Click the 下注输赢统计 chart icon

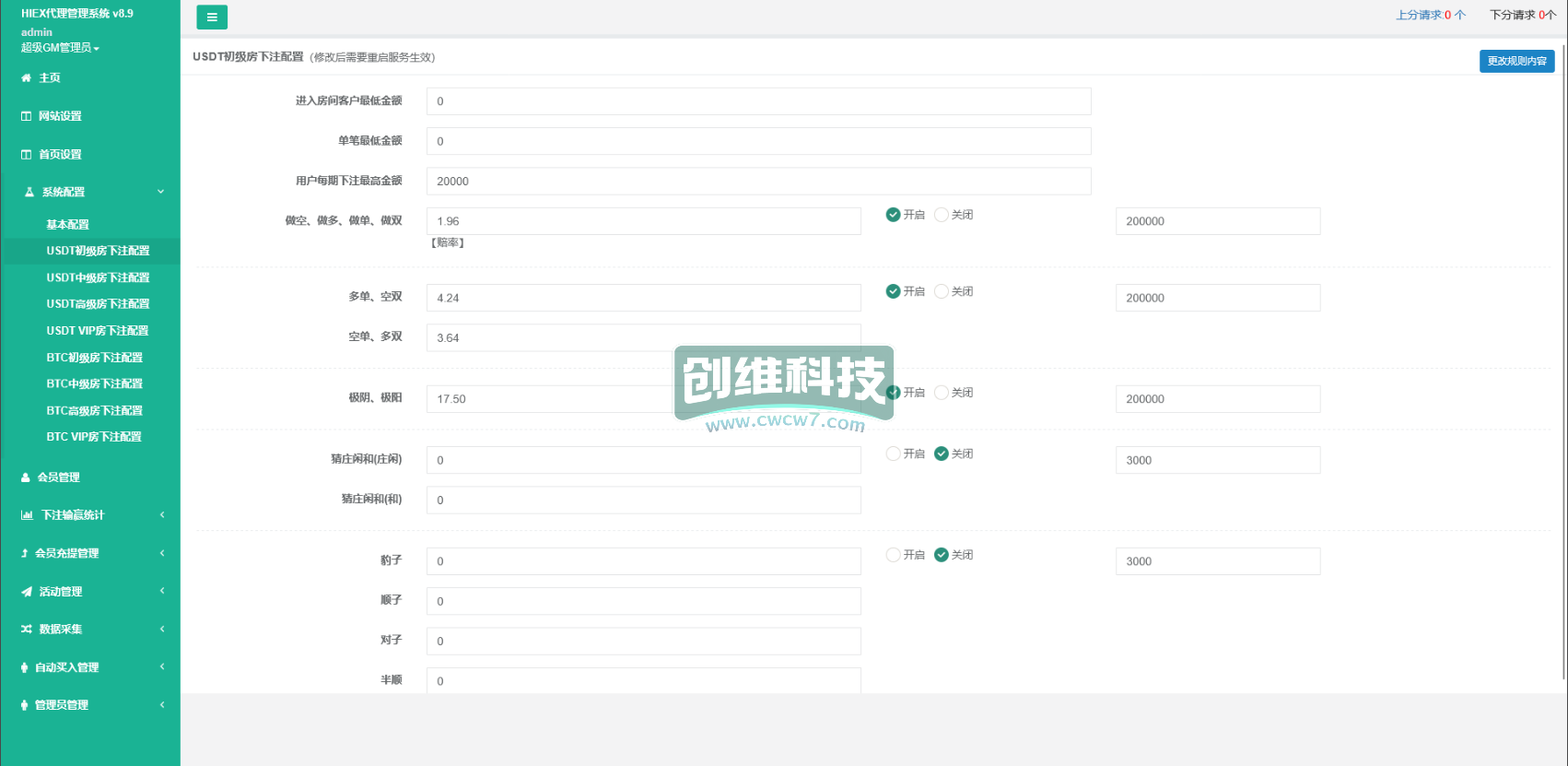[27, 515]
